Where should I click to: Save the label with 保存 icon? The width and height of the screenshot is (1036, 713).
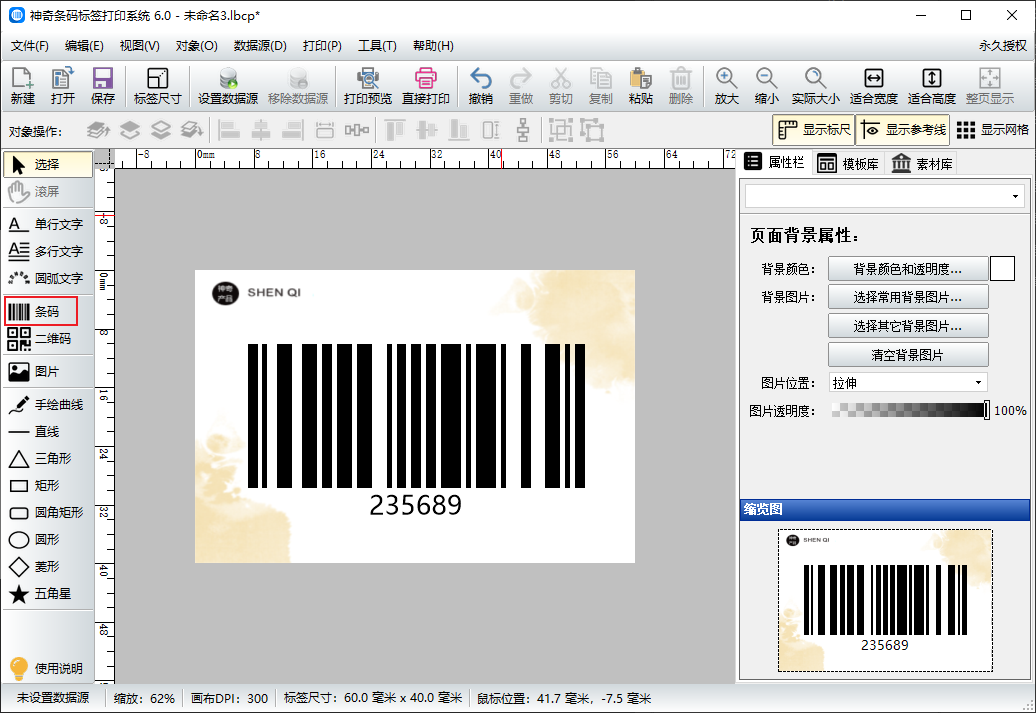(x=102, y=86)
